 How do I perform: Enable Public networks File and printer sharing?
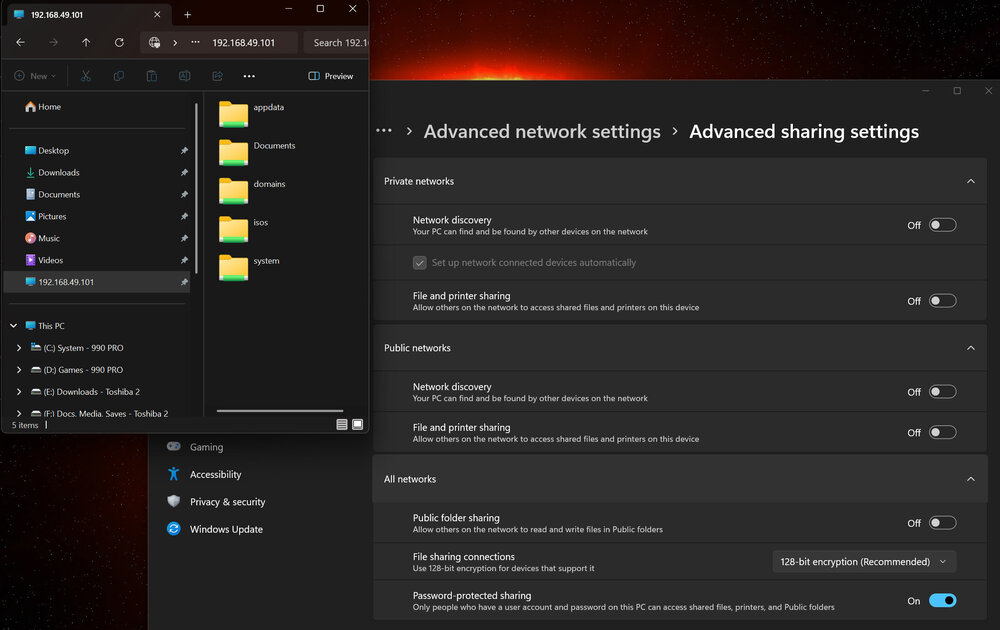pos(943,432)
